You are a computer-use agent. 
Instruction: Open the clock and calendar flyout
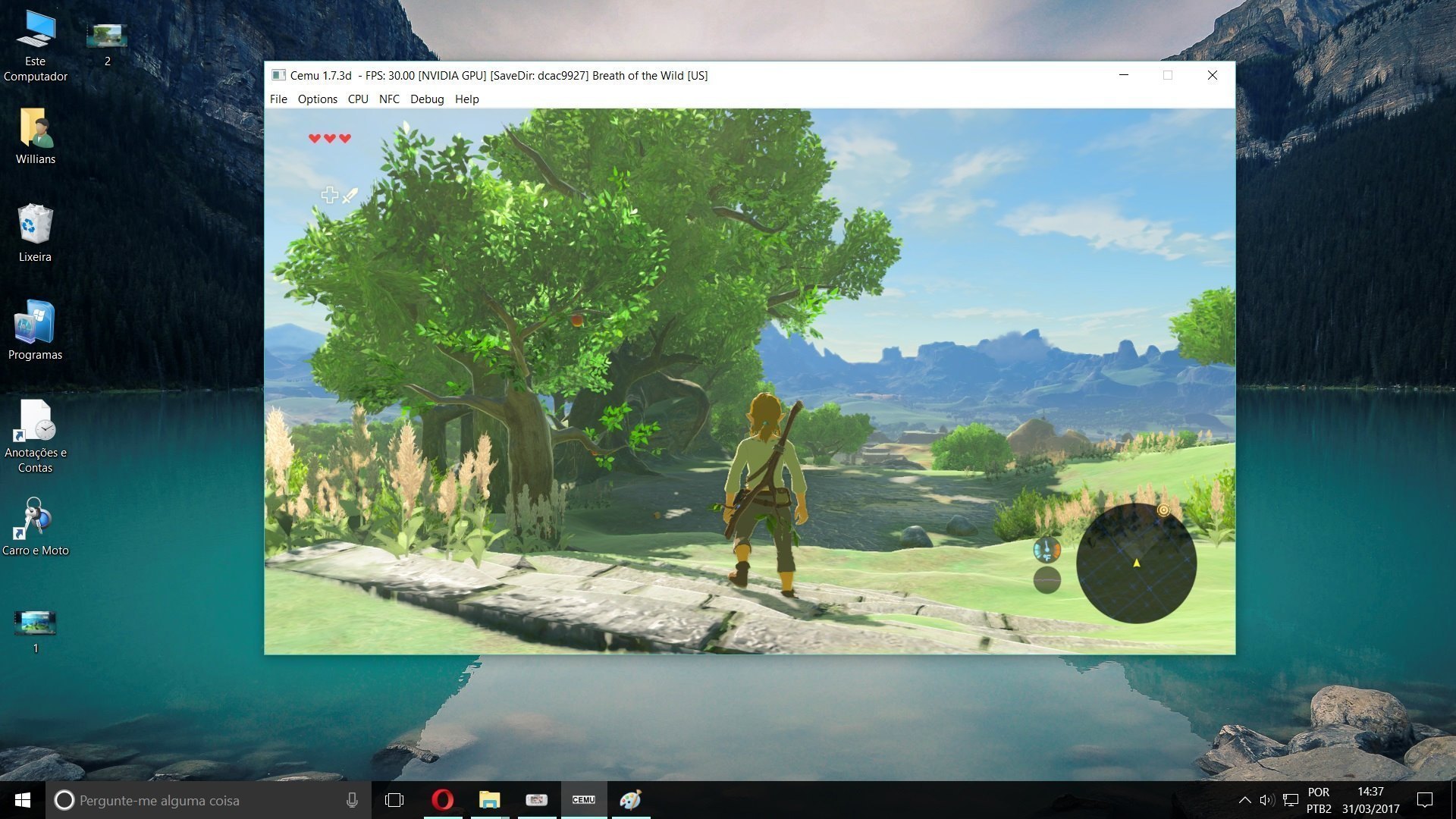[x=1370, y=800]
